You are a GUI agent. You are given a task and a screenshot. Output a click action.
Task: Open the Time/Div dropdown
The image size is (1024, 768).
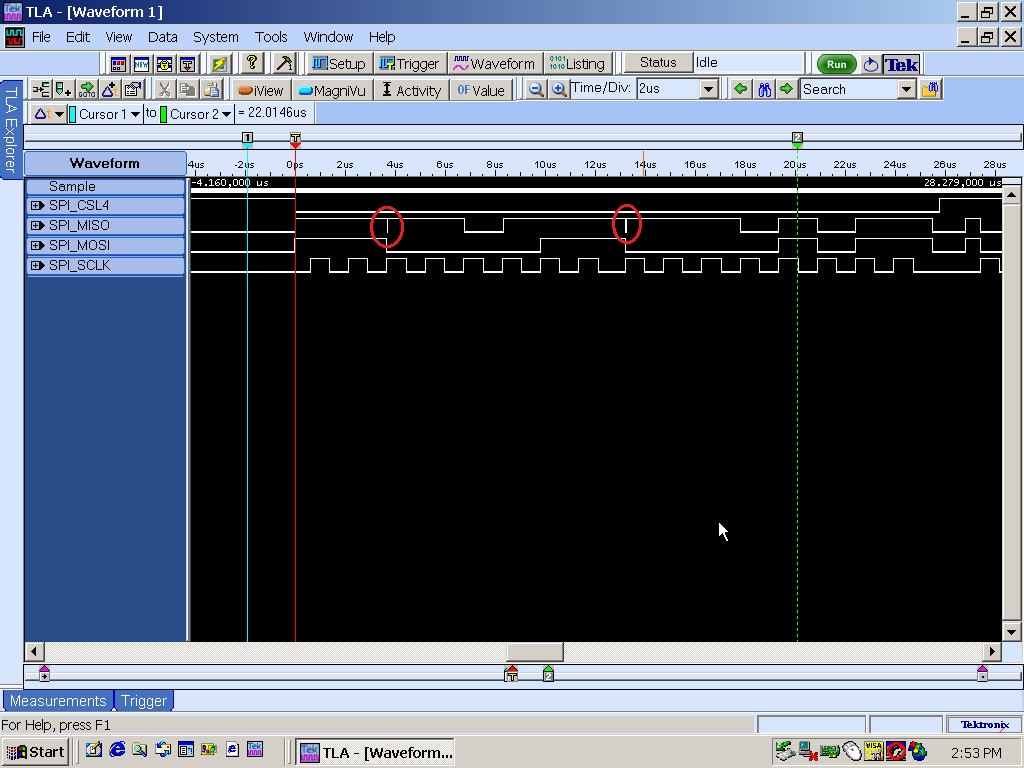708,89
